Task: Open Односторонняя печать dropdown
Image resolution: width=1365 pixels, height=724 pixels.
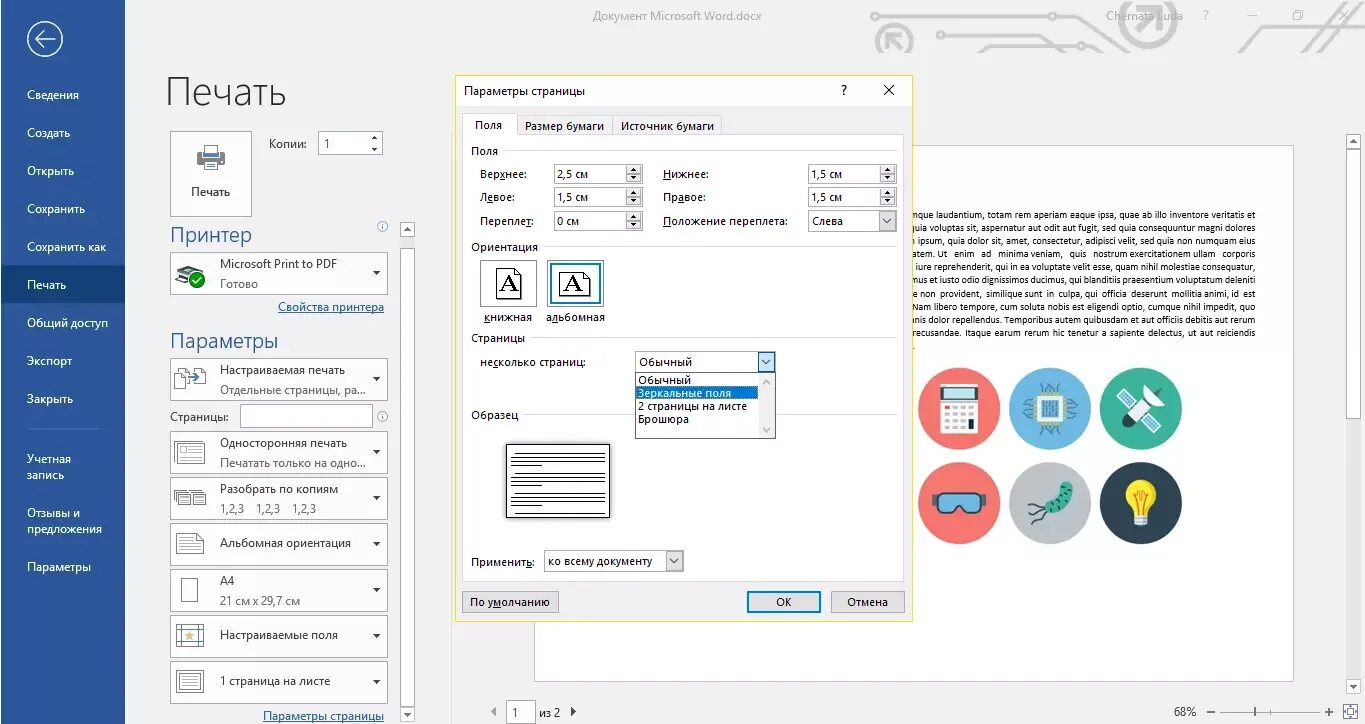Action: coord(279,452)
